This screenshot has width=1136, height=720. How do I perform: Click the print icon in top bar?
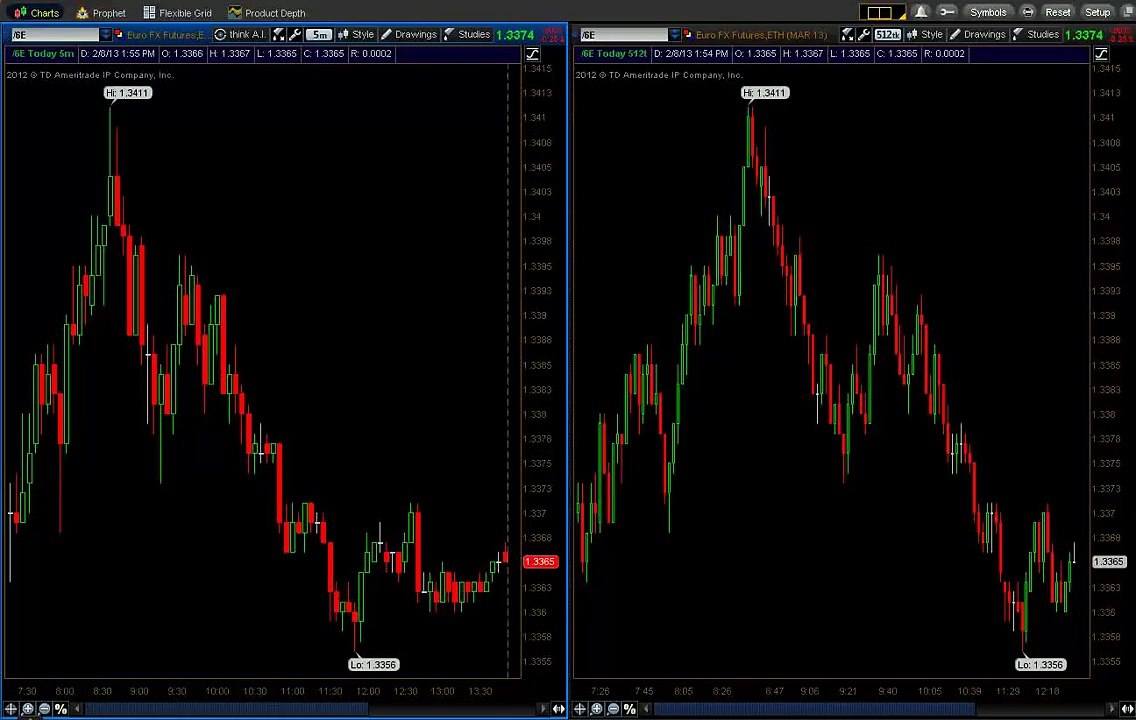1027,12
